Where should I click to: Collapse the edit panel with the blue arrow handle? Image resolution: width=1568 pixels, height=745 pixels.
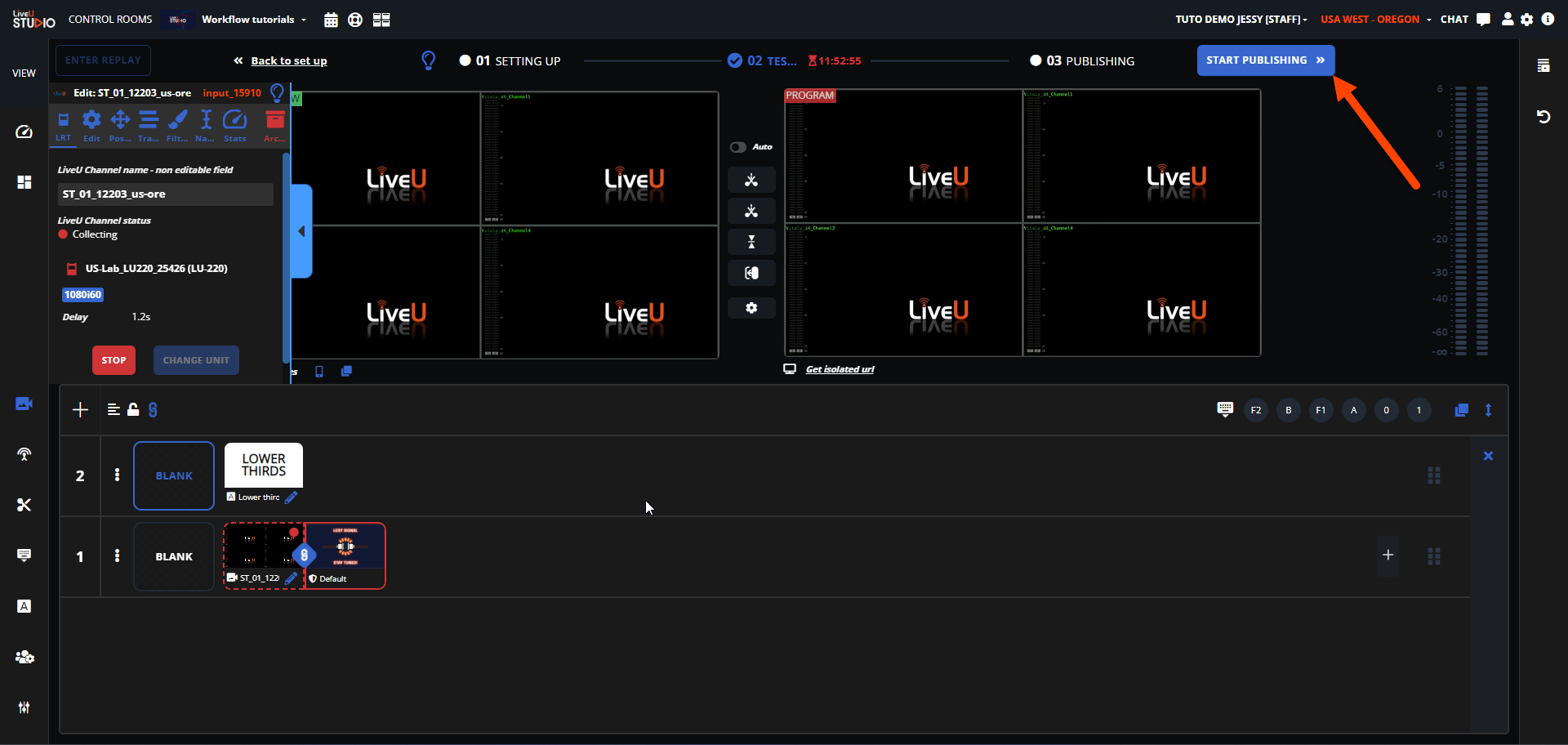[301, 231]
